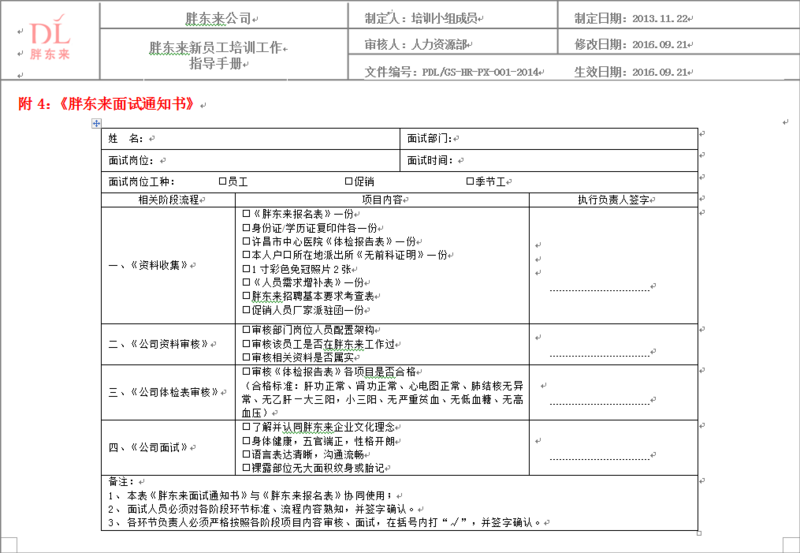Click 生效日期：2016.09.21 text
Viewport: 800px width, 553px height.
tap(631, 72)
